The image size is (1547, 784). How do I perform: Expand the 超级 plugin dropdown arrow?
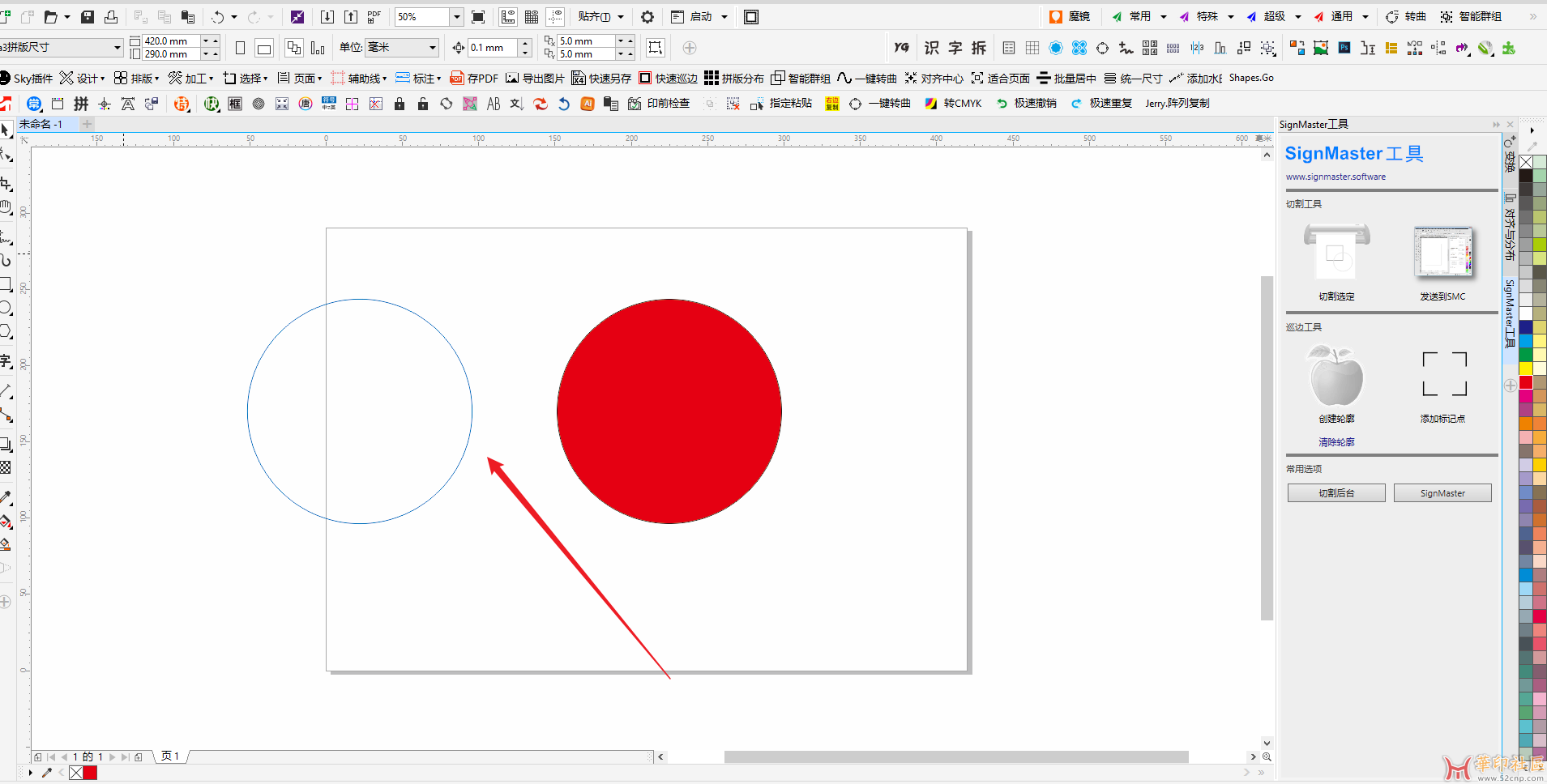coord(1298,16)
